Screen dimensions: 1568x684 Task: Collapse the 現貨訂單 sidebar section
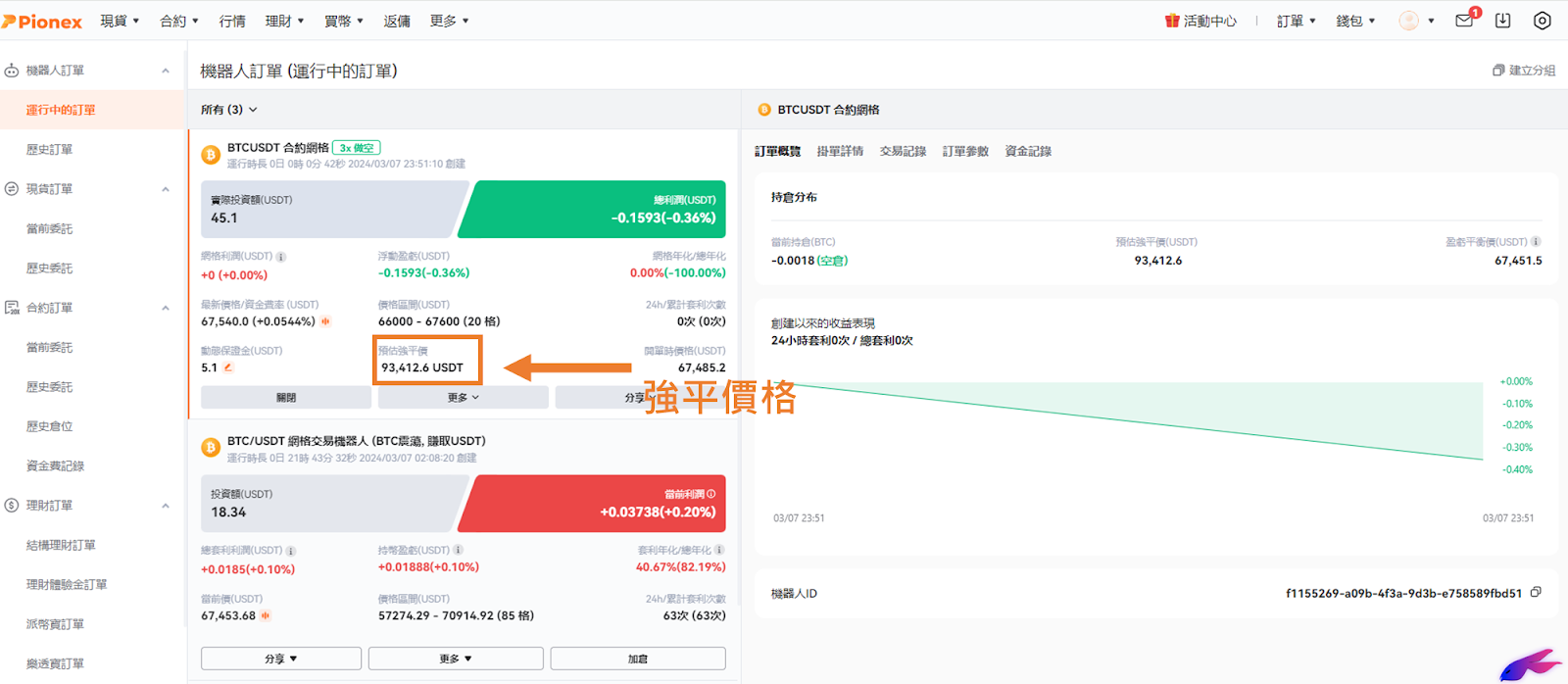coord(166,189)
